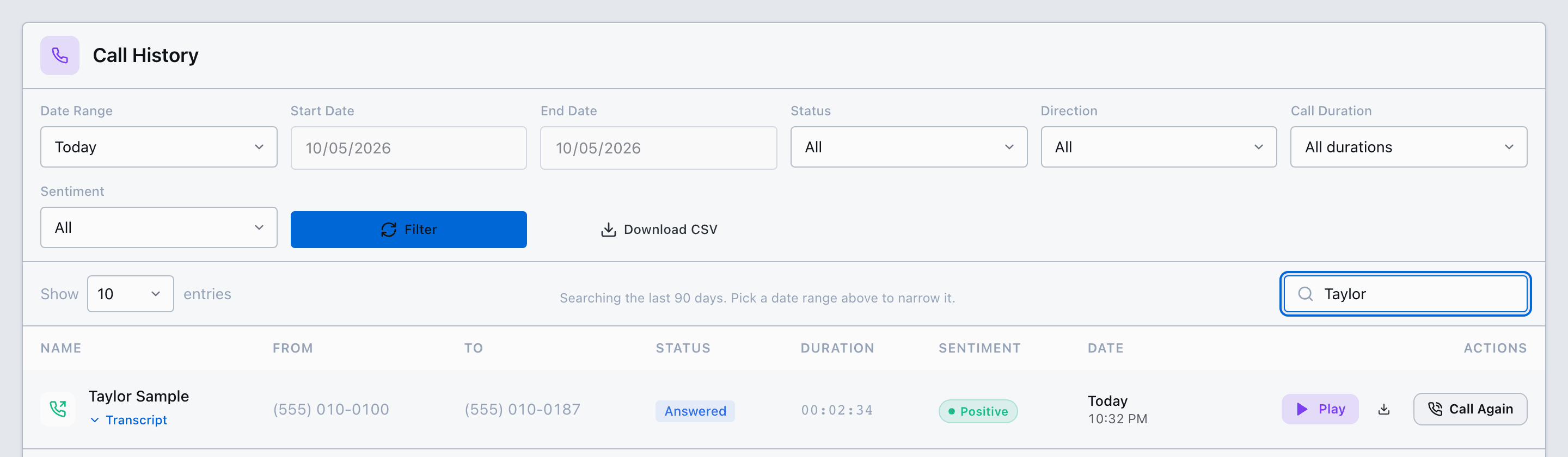1568x457 pixels.
Task: Click the ACTIONS column header
Action: (1495, 348)
